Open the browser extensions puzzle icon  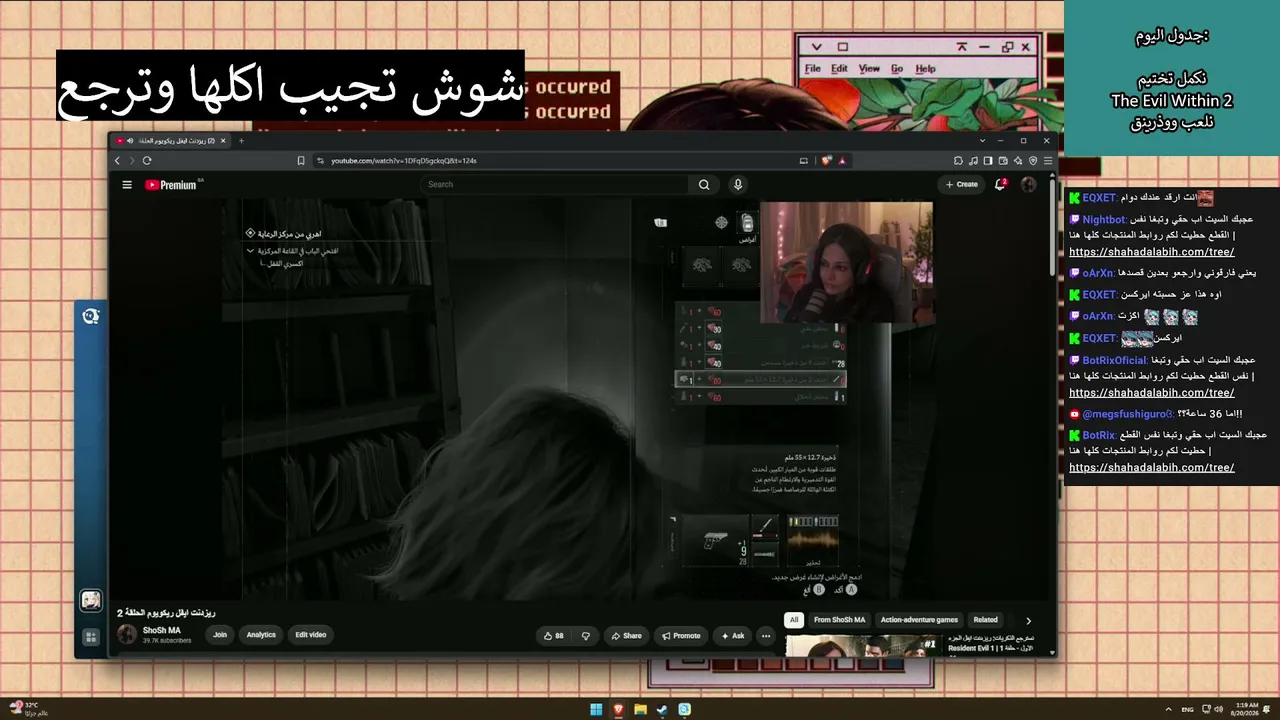[958, 160]
